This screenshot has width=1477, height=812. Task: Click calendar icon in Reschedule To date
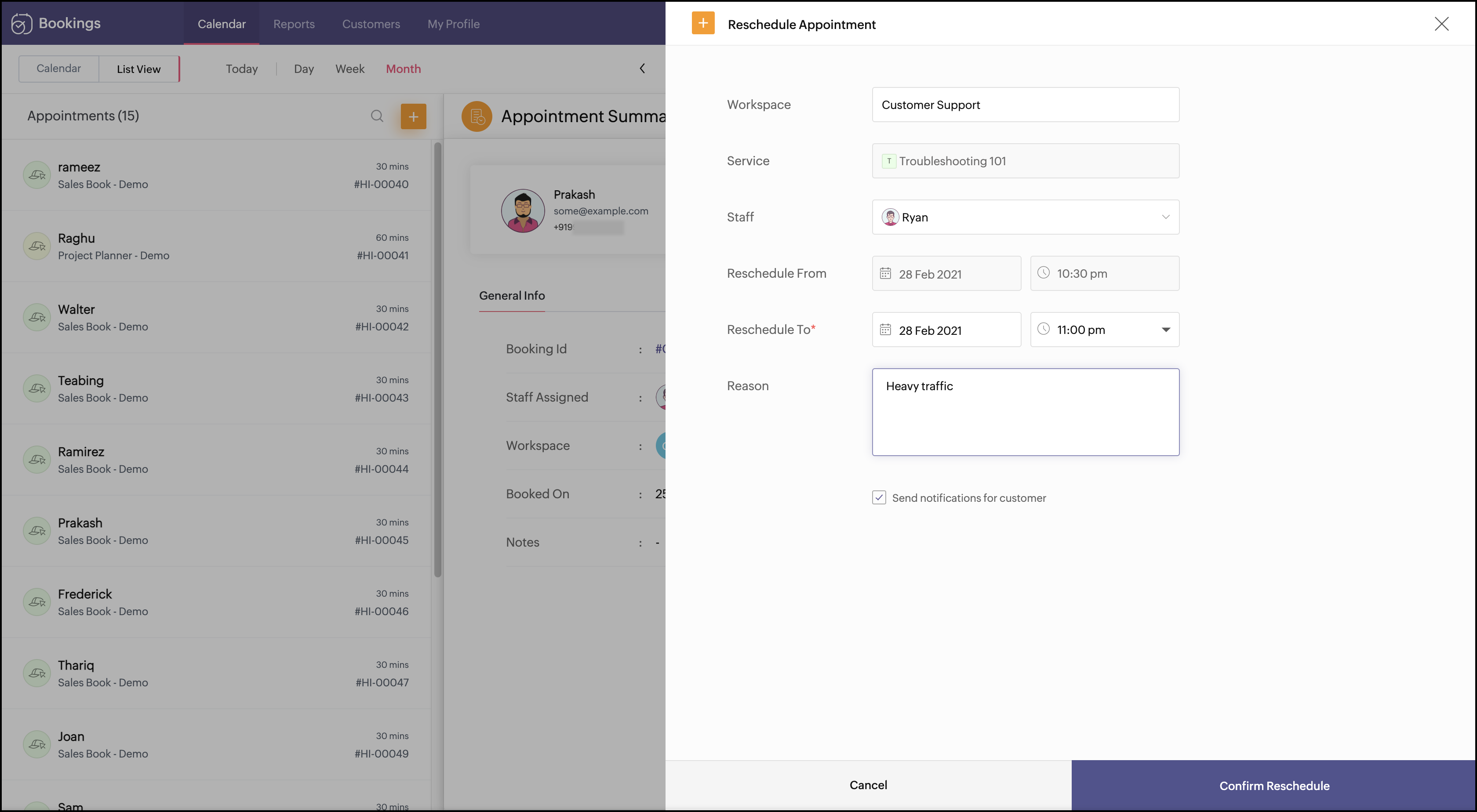click(885, 330)
